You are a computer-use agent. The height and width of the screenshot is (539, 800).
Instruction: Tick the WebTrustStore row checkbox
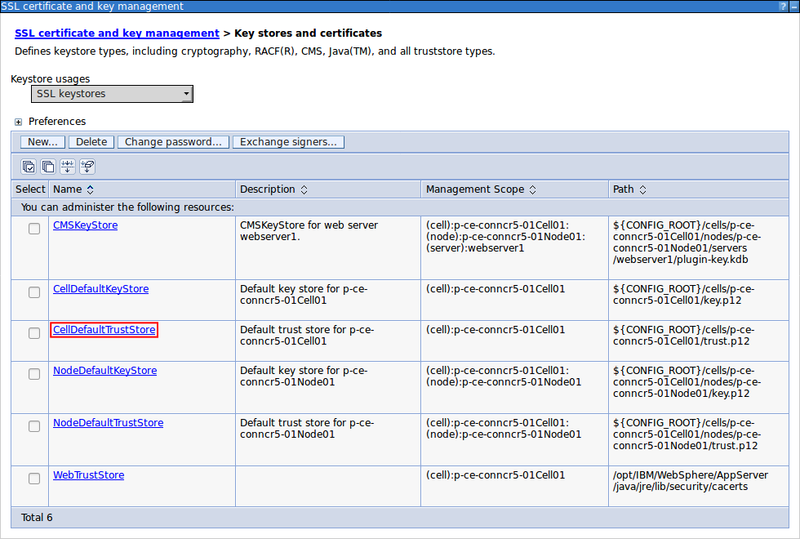pos(34,479)
